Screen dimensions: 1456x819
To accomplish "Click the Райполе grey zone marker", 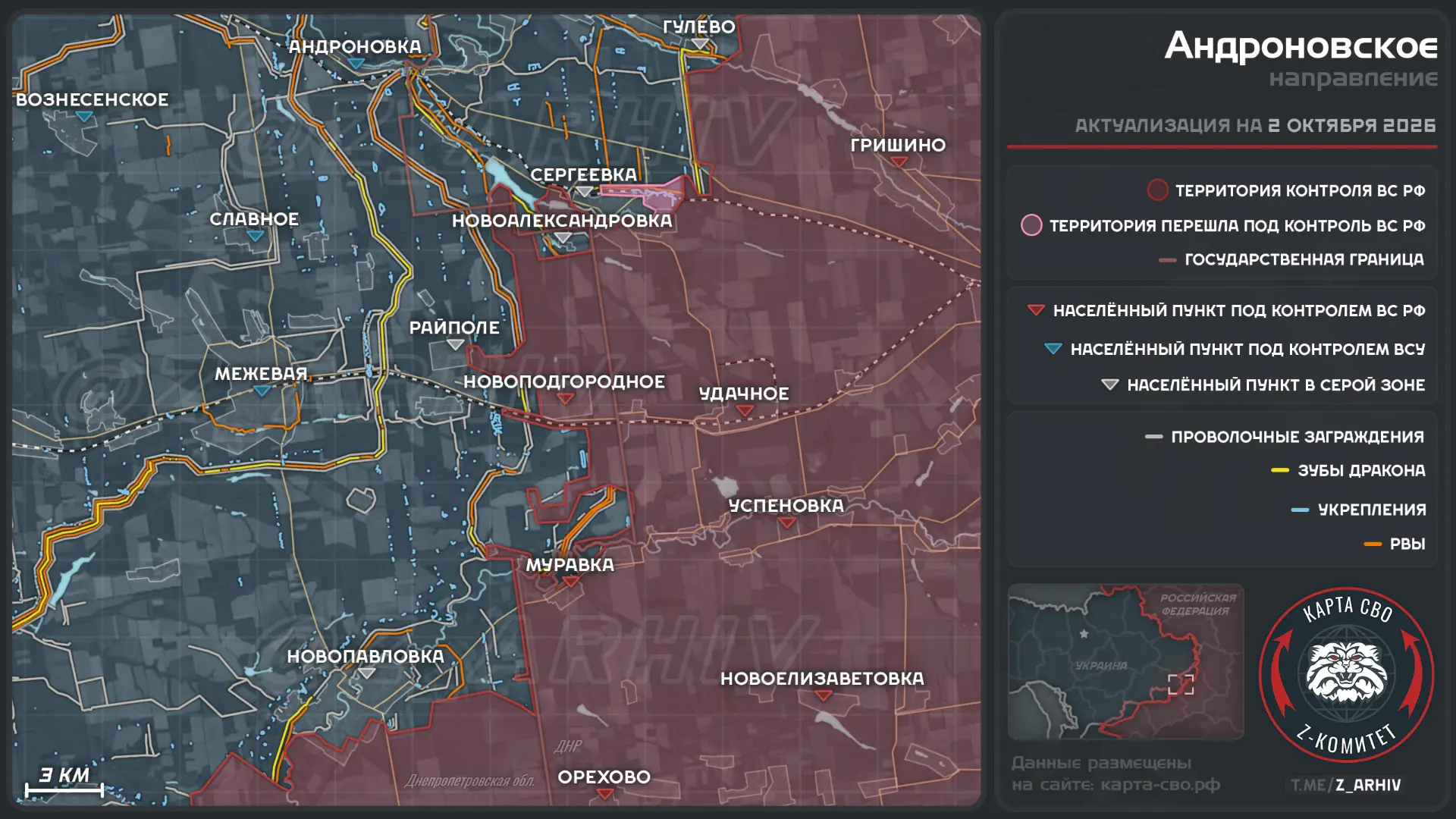I will [455, 345].
